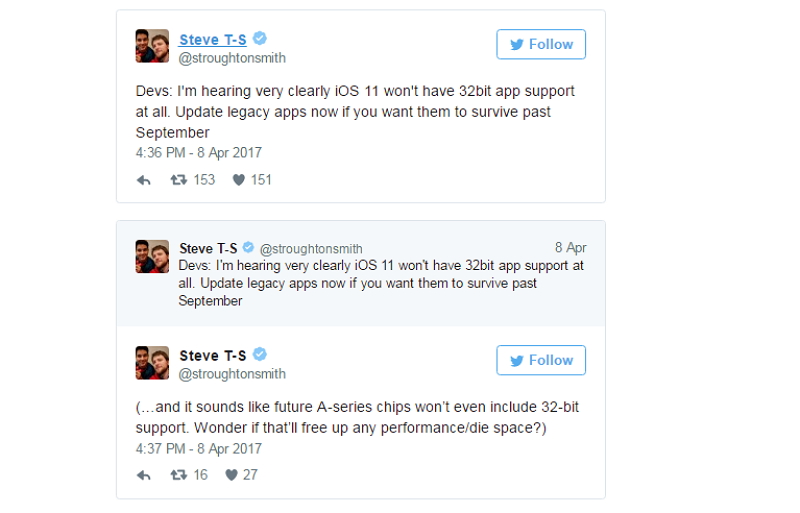Like the tweet with 151 likes
Screen dimensions: 800x513
tap(239, 180)
